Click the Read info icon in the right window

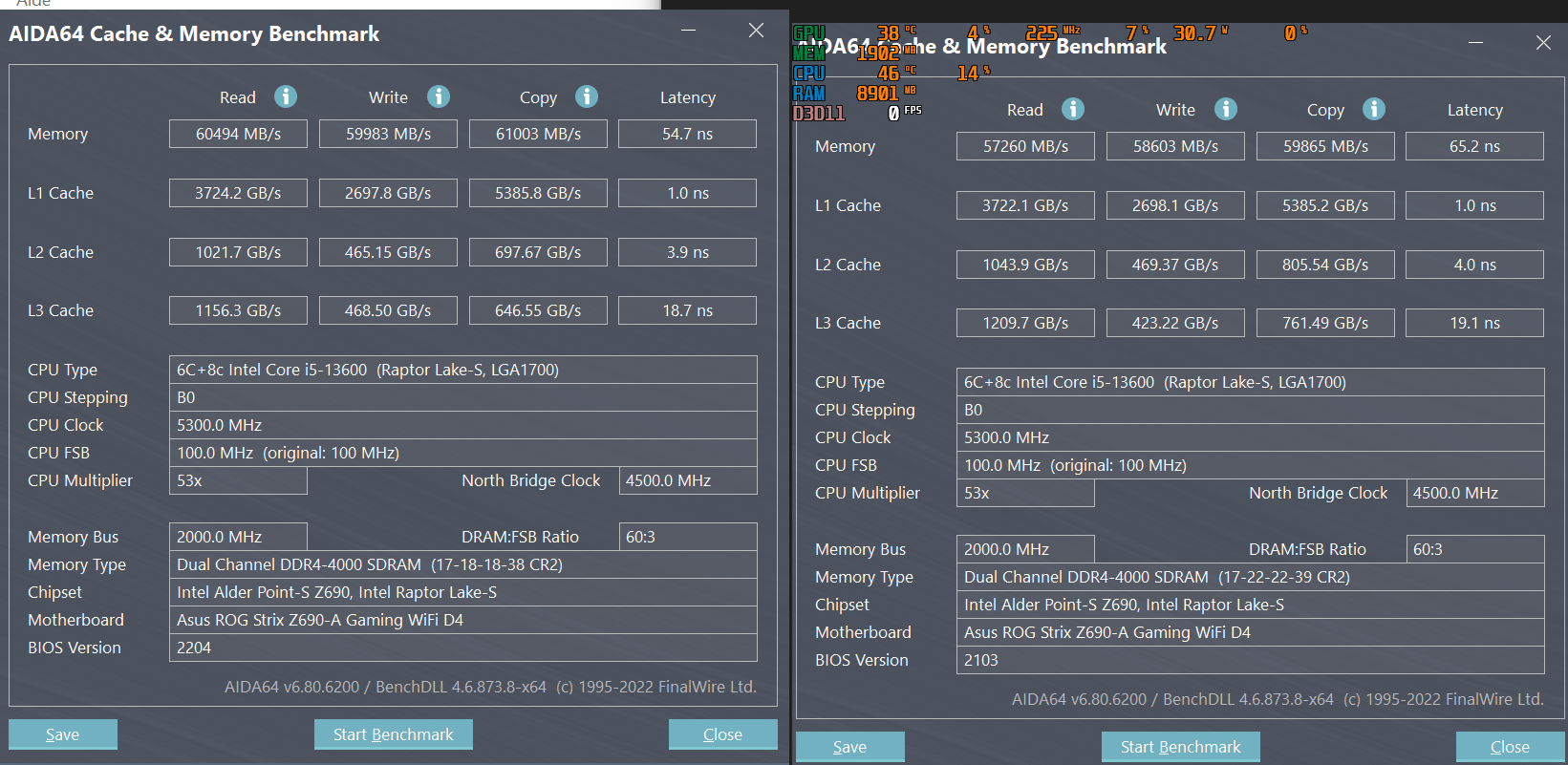[x=1072, y=109]
